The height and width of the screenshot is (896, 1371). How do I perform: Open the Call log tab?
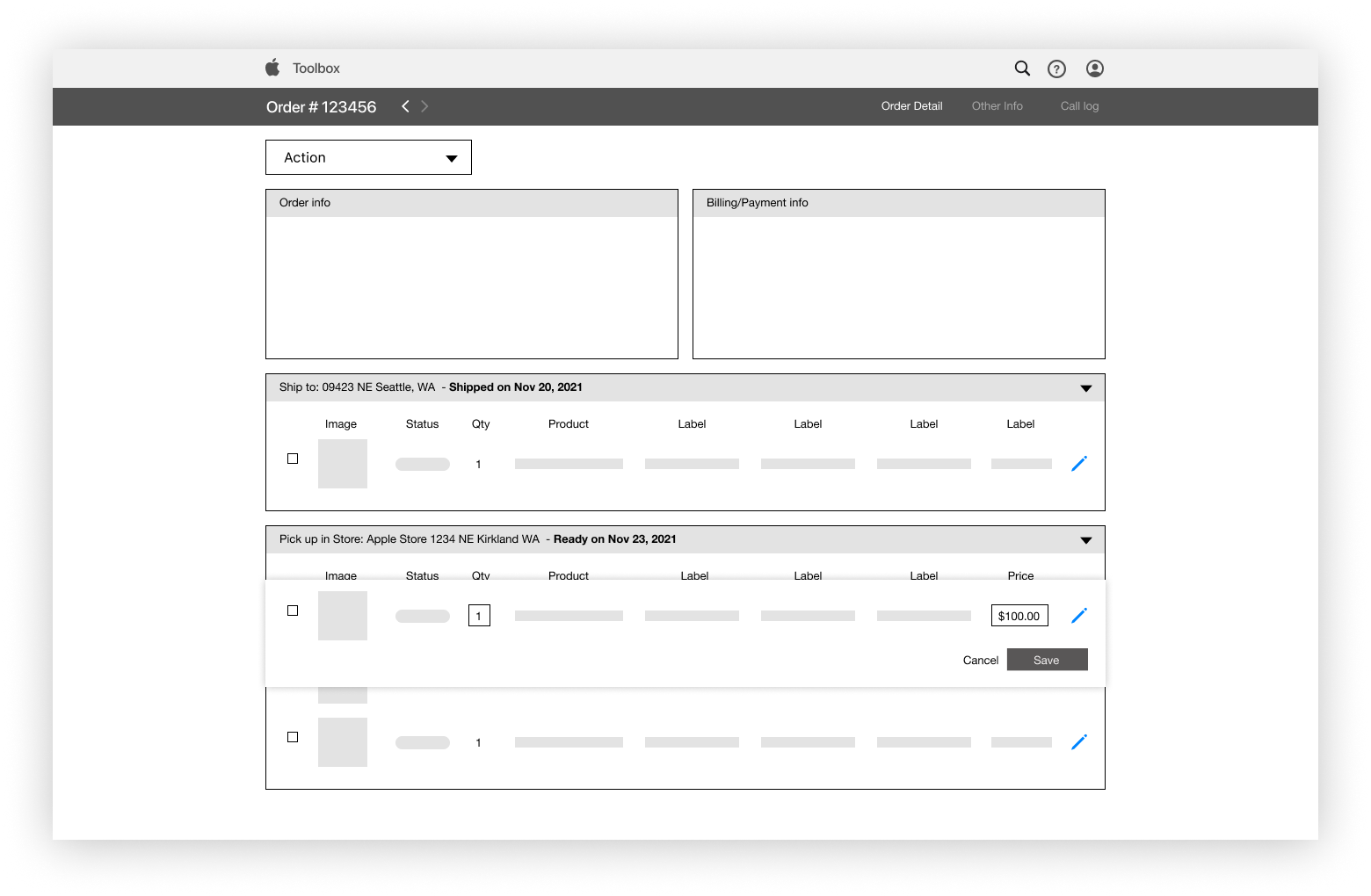point(1079,105)
